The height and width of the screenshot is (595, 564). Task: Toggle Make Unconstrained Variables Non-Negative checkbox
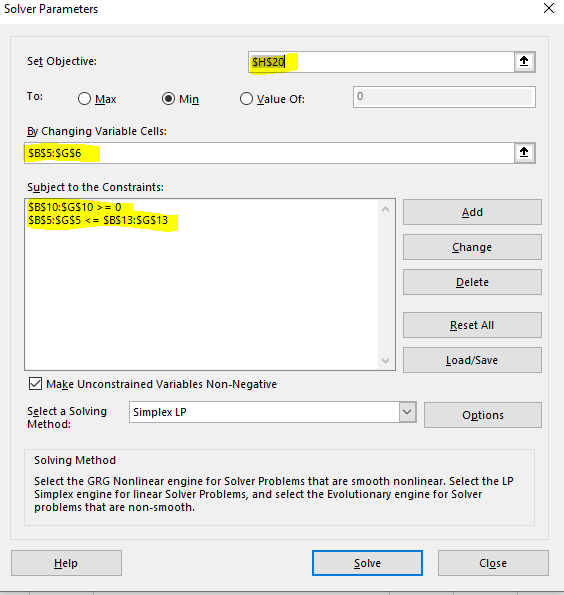(x=35, y=384)
